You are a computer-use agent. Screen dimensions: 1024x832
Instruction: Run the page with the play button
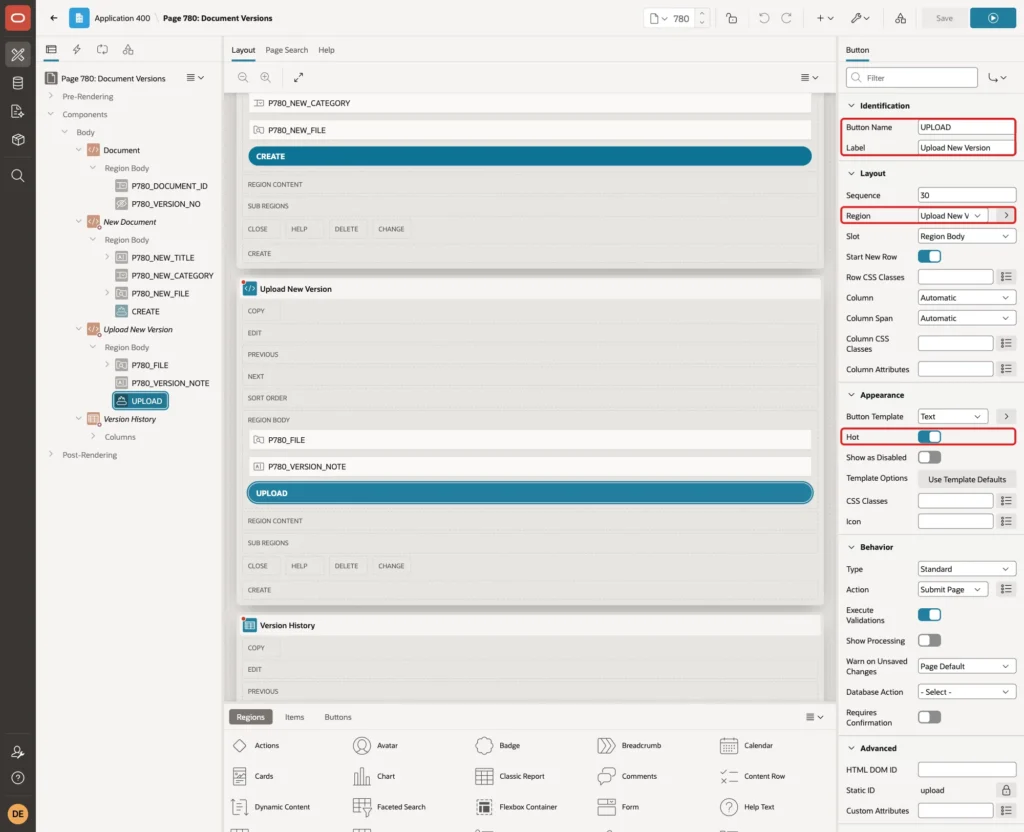993,18
